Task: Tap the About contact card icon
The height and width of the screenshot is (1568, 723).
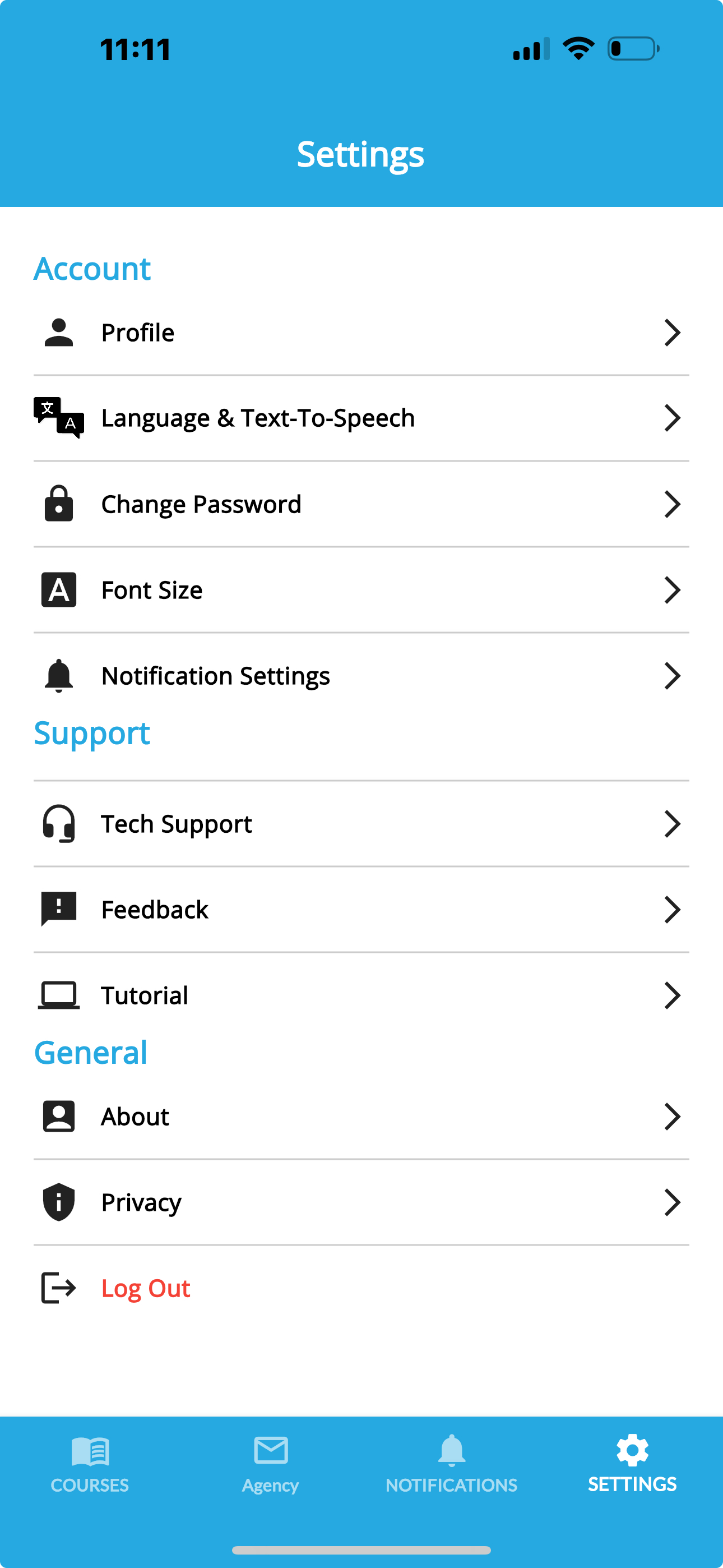Action: [58, 1116]
